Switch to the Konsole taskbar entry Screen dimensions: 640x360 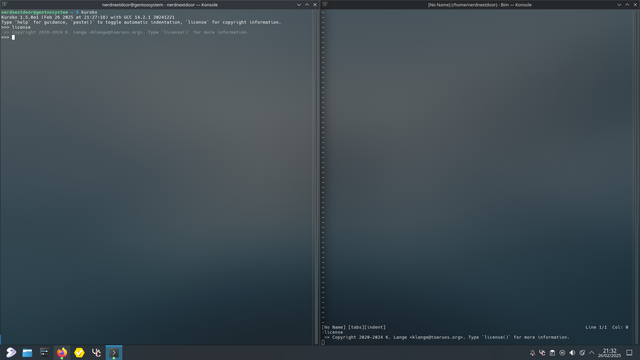click(114, 353)
